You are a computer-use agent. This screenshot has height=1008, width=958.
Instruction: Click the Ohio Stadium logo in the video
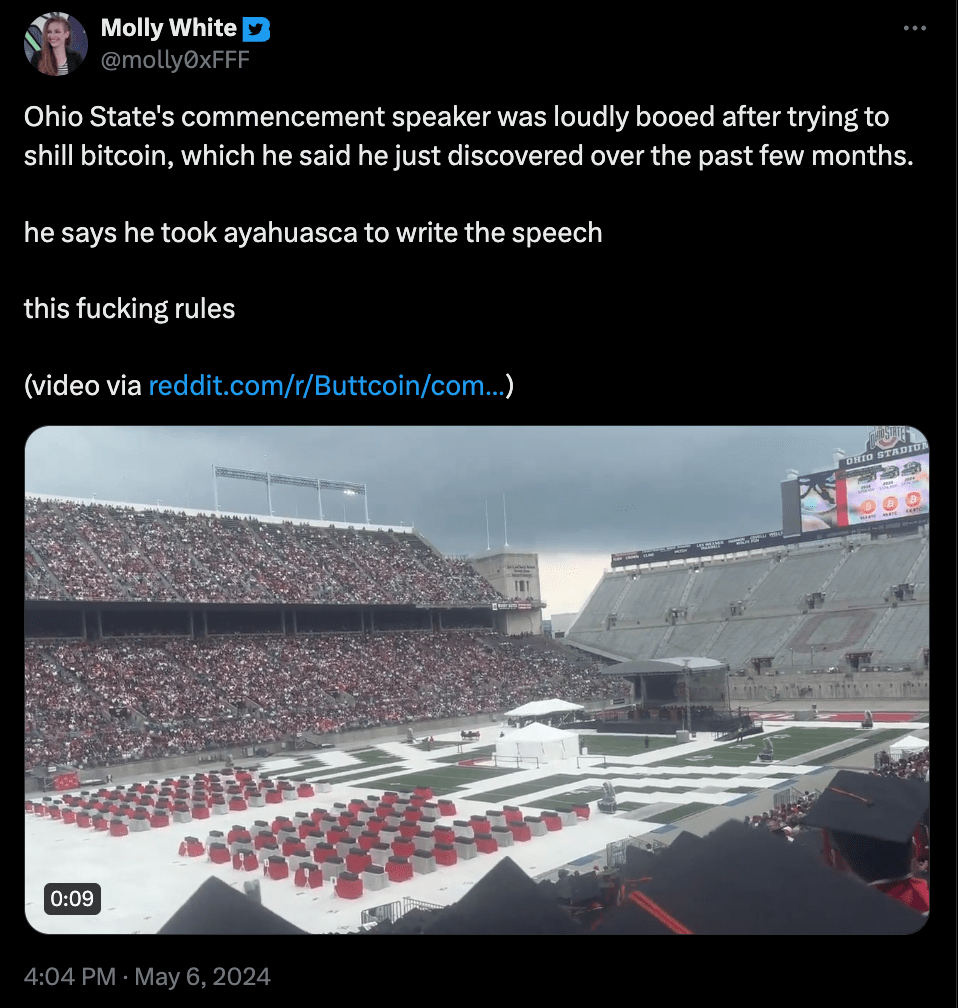(x=888, y=442)
